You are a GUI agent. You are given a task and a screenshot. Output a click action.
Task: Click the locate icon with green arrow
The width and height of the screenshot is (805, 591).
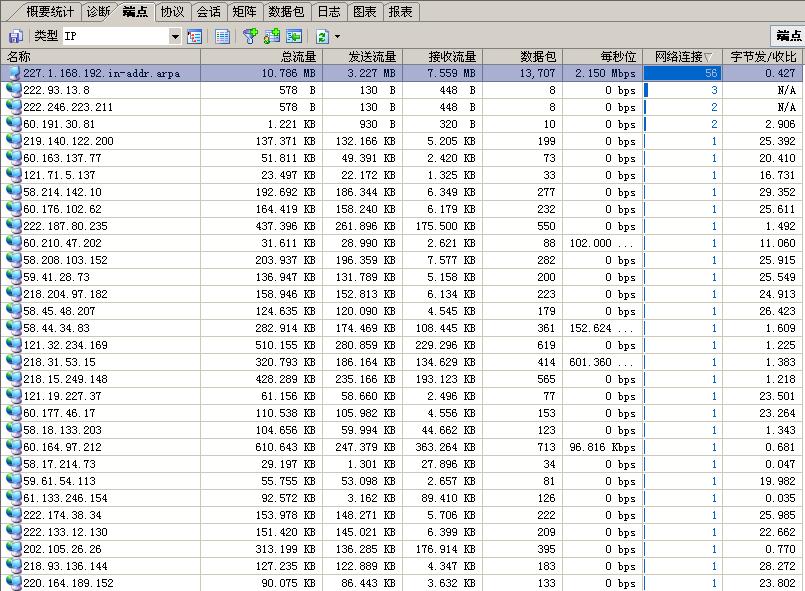click(x=294, y=36)
